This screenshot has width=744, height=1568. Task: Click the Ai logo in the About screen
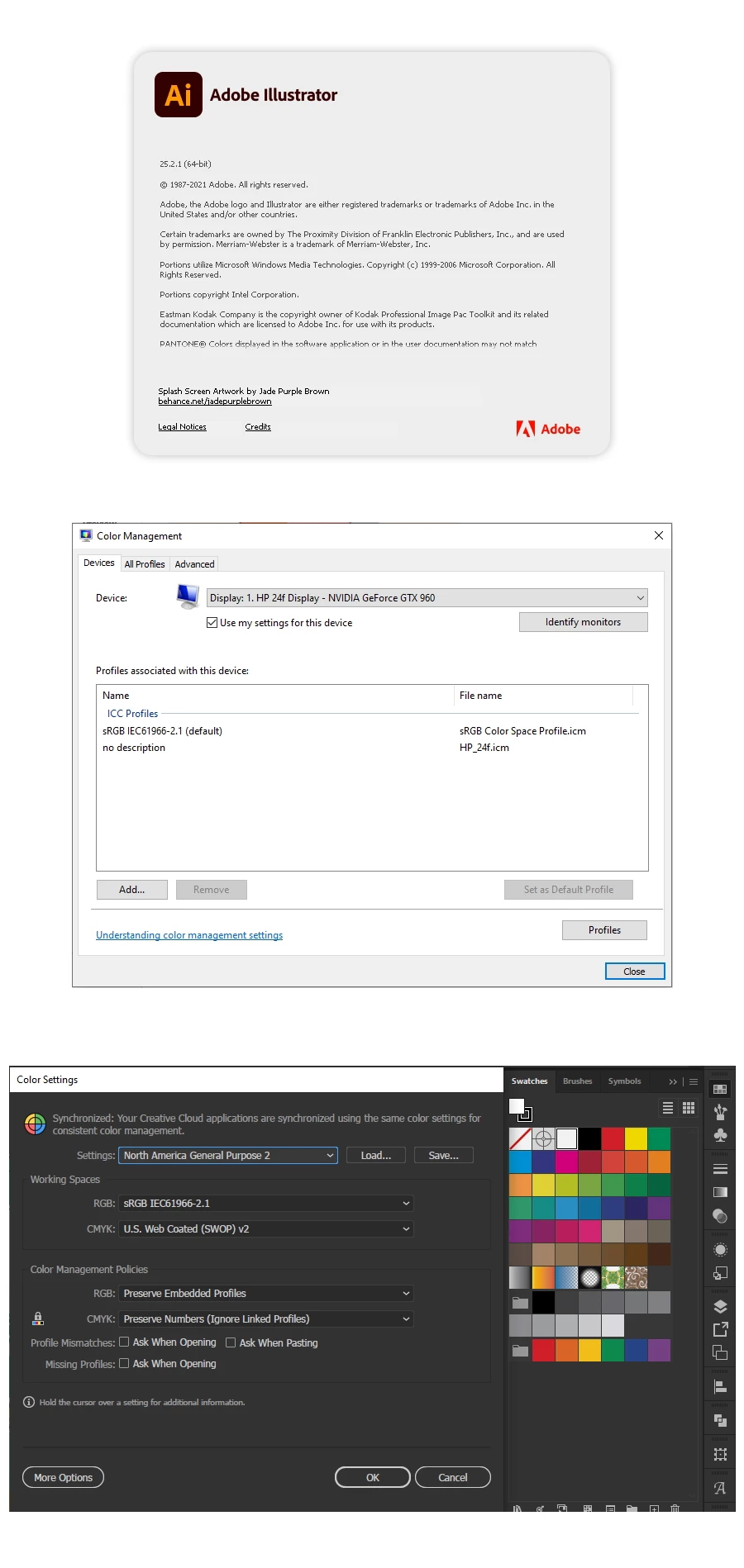point(179,95)
